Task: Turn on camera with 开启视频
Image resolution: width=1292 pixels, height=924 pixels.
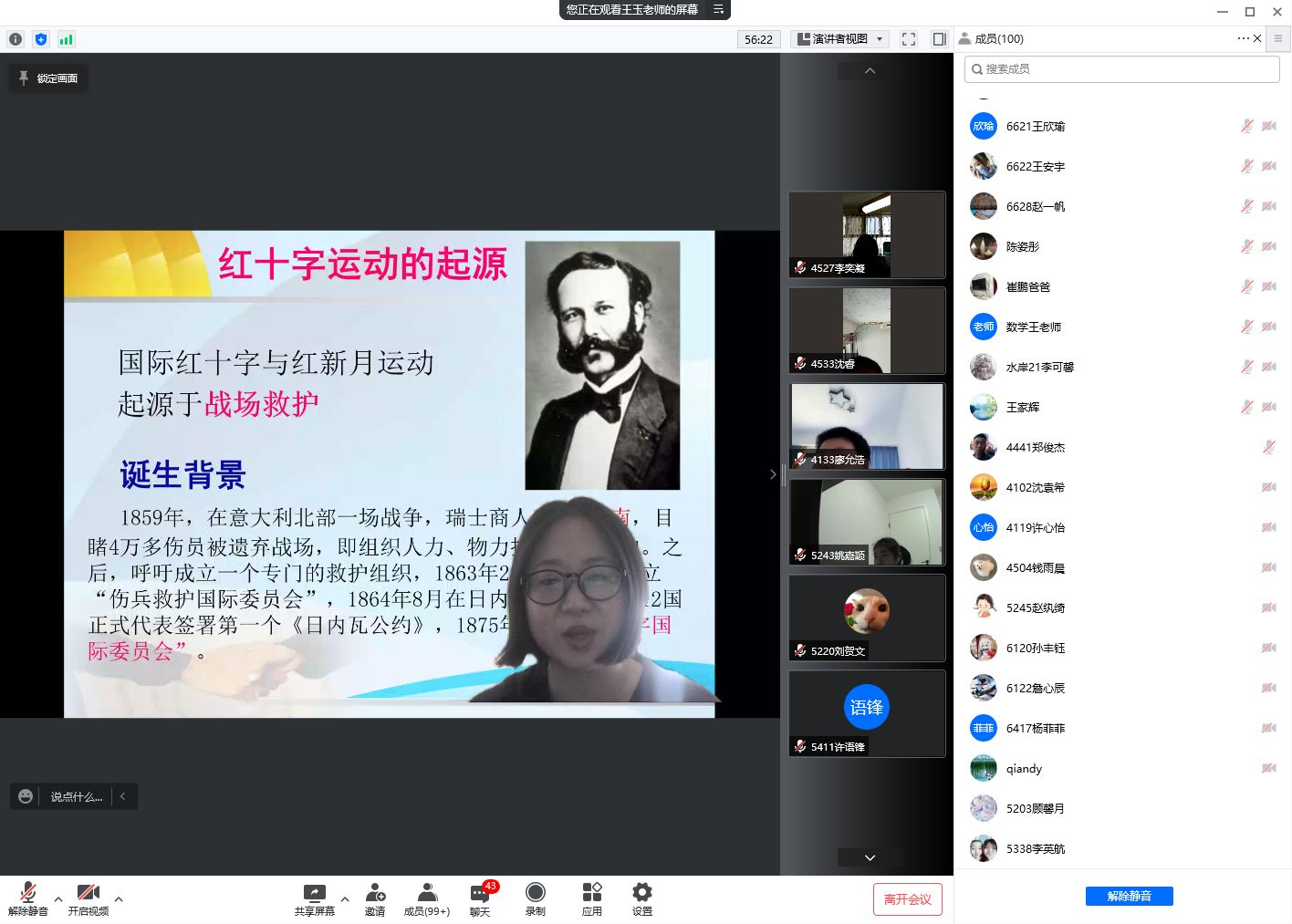Action: pos(89,898)
